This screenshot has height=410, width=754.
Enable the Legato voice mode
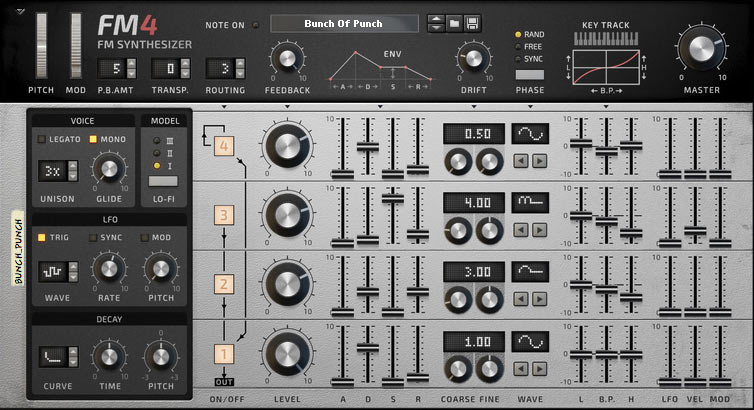point(42,139)
